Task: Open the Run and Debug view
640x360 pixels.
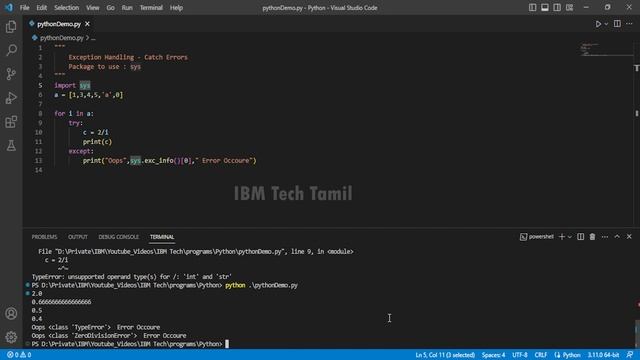Action: click(x=11, y=98)
